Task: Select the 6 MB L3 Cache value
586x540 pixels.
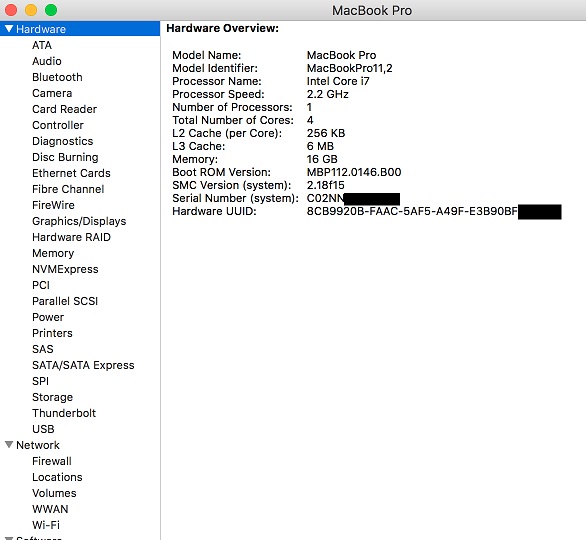Action: 320,146
